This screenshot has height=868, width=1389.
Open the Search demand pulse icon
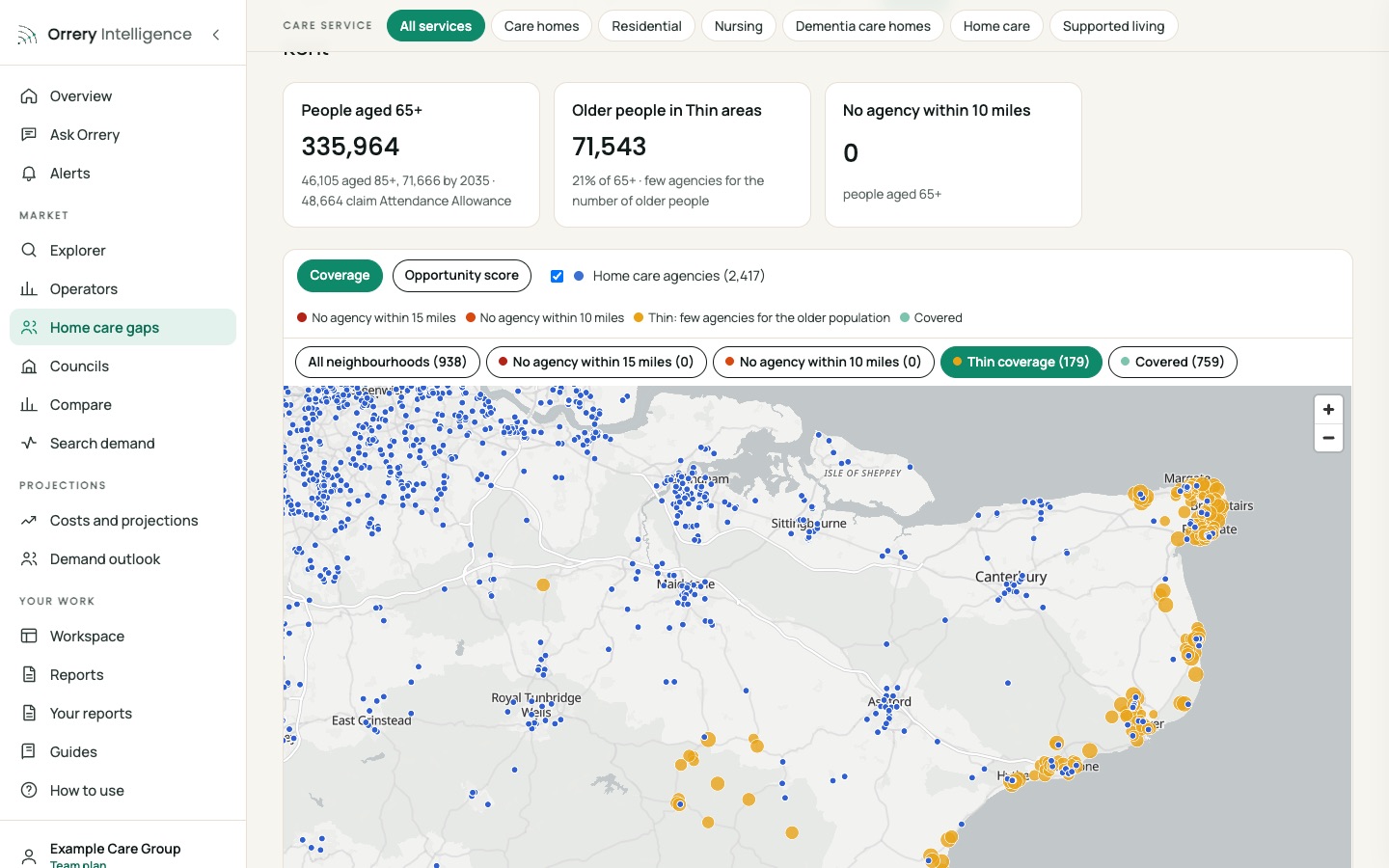(x=29, y=444)
